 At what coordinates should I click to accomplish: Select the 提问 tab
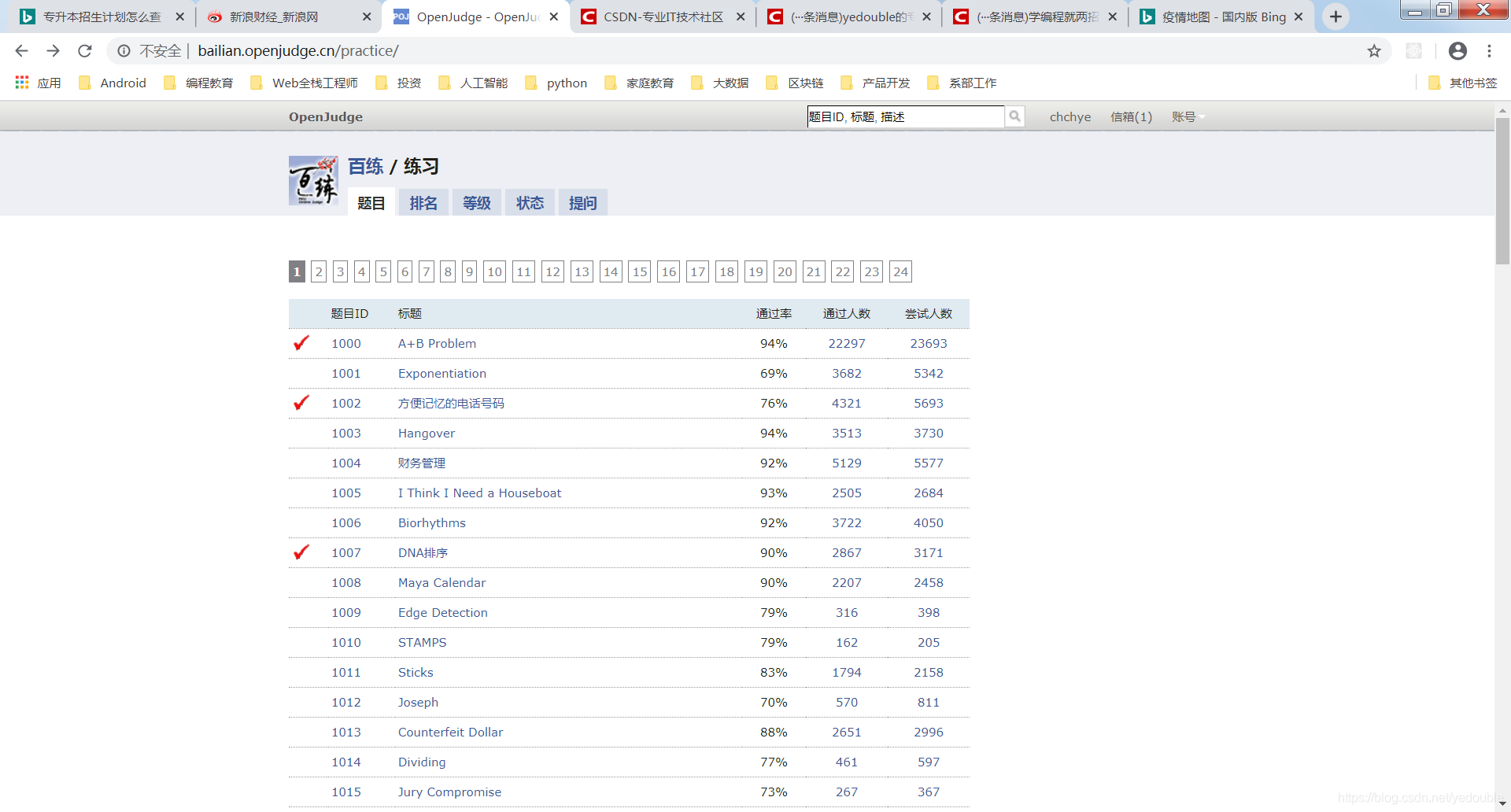point(583,203)
